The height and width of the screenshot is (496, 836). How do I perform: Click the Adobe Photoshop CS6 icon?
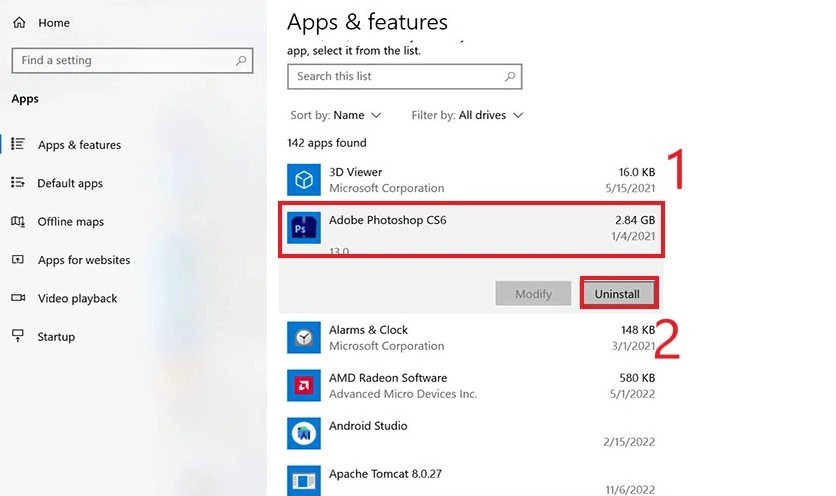(304, 229)
